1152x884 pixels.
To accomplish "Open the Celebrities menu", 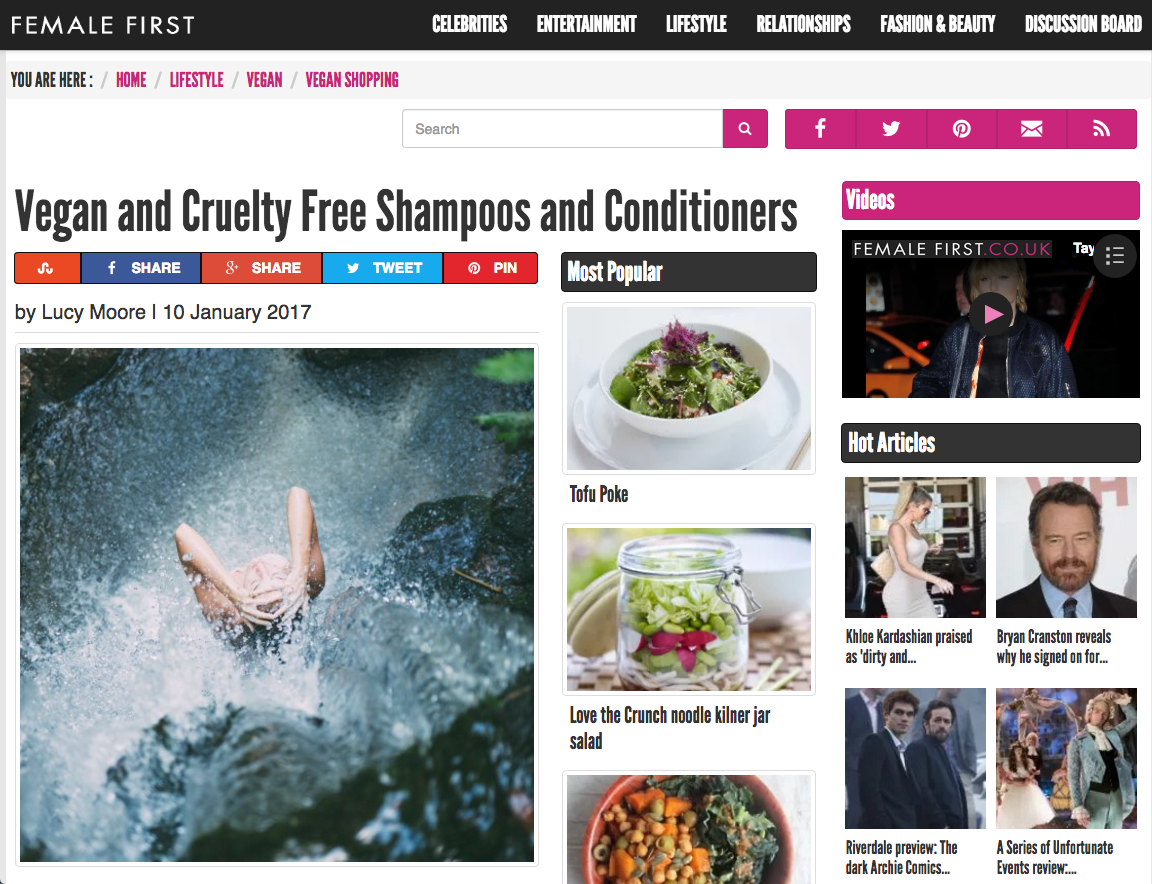I will pyautogui.click(x=469, y=24).
